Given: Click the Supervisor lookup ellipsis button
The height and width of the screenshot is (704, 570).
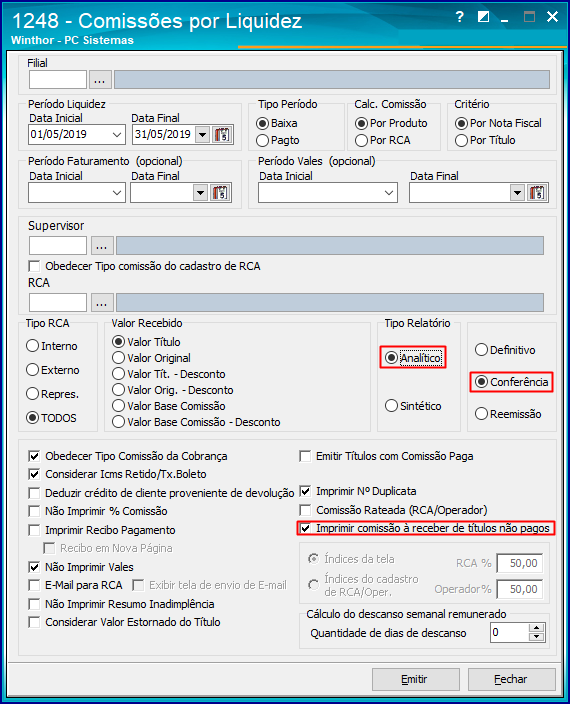Looking at the screenshot, I should (102, 246).
